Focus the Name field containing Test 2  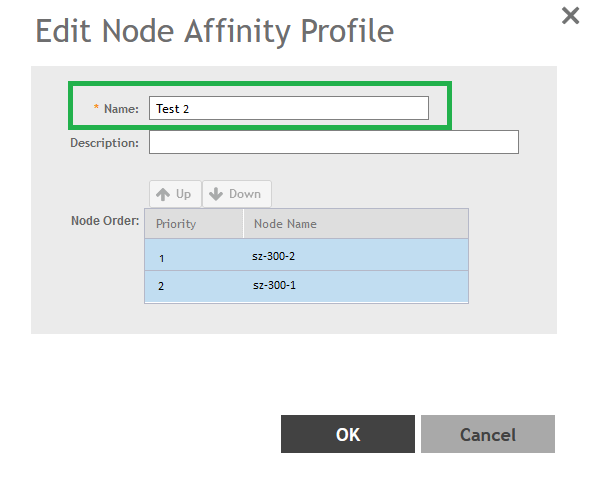[289, 108]
